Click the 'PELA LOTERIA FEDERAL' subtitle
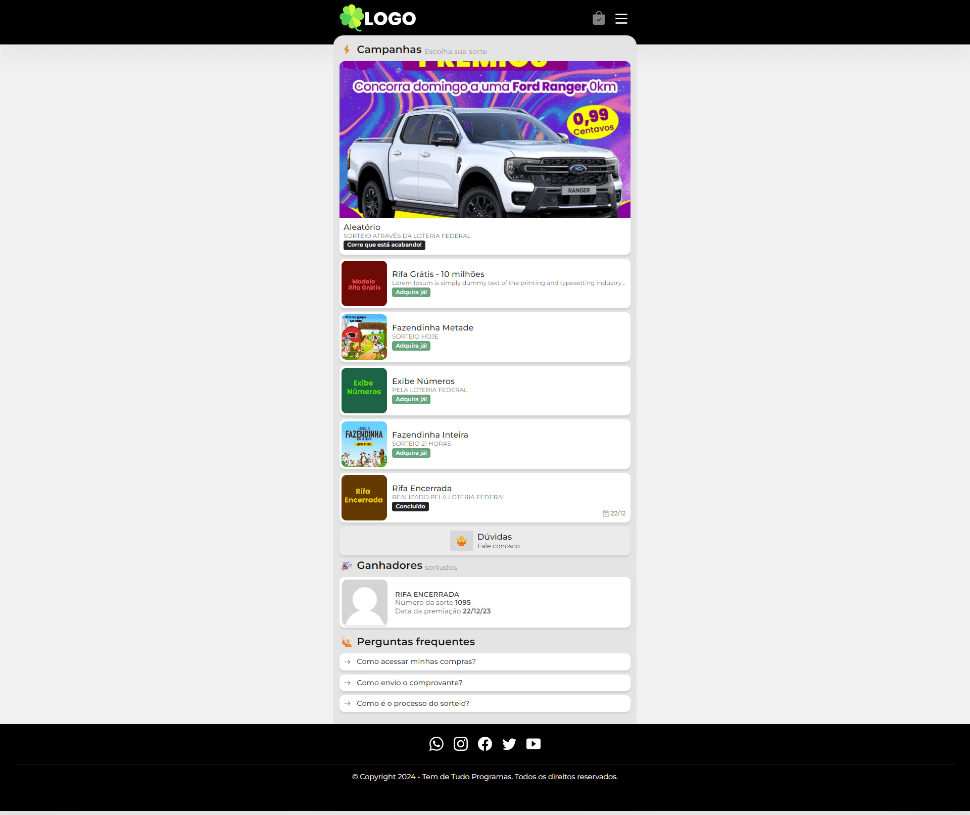Screen dimensions: 970x815 429,390
